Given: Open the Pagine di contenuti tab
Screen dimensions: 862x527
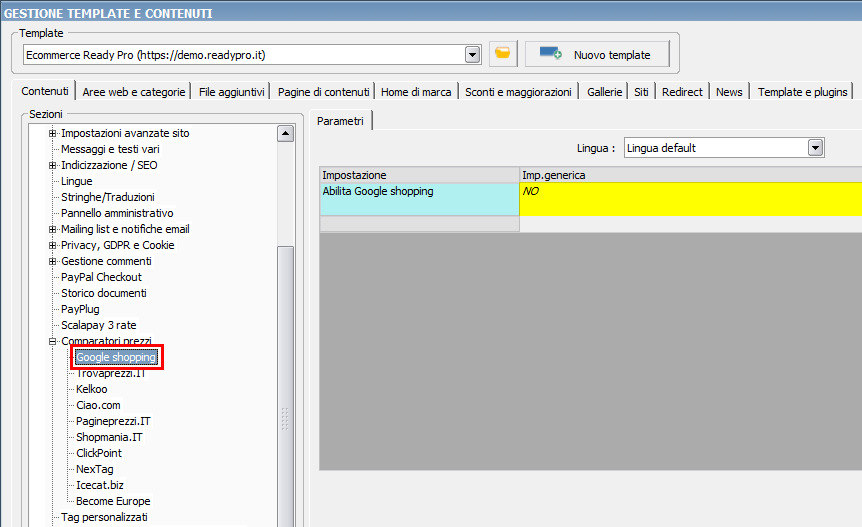Looking at the screenshot, I should tap(323, 92).
